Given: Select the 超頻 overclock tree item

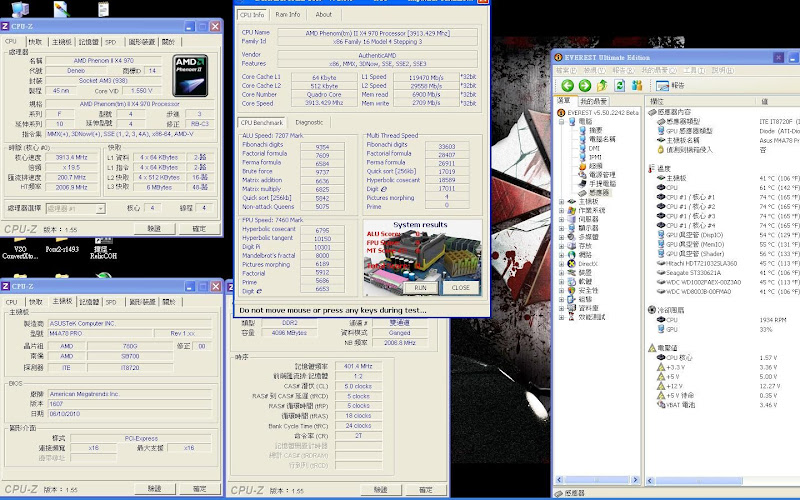Looking at the screenshot, I should tap(590, 166).
